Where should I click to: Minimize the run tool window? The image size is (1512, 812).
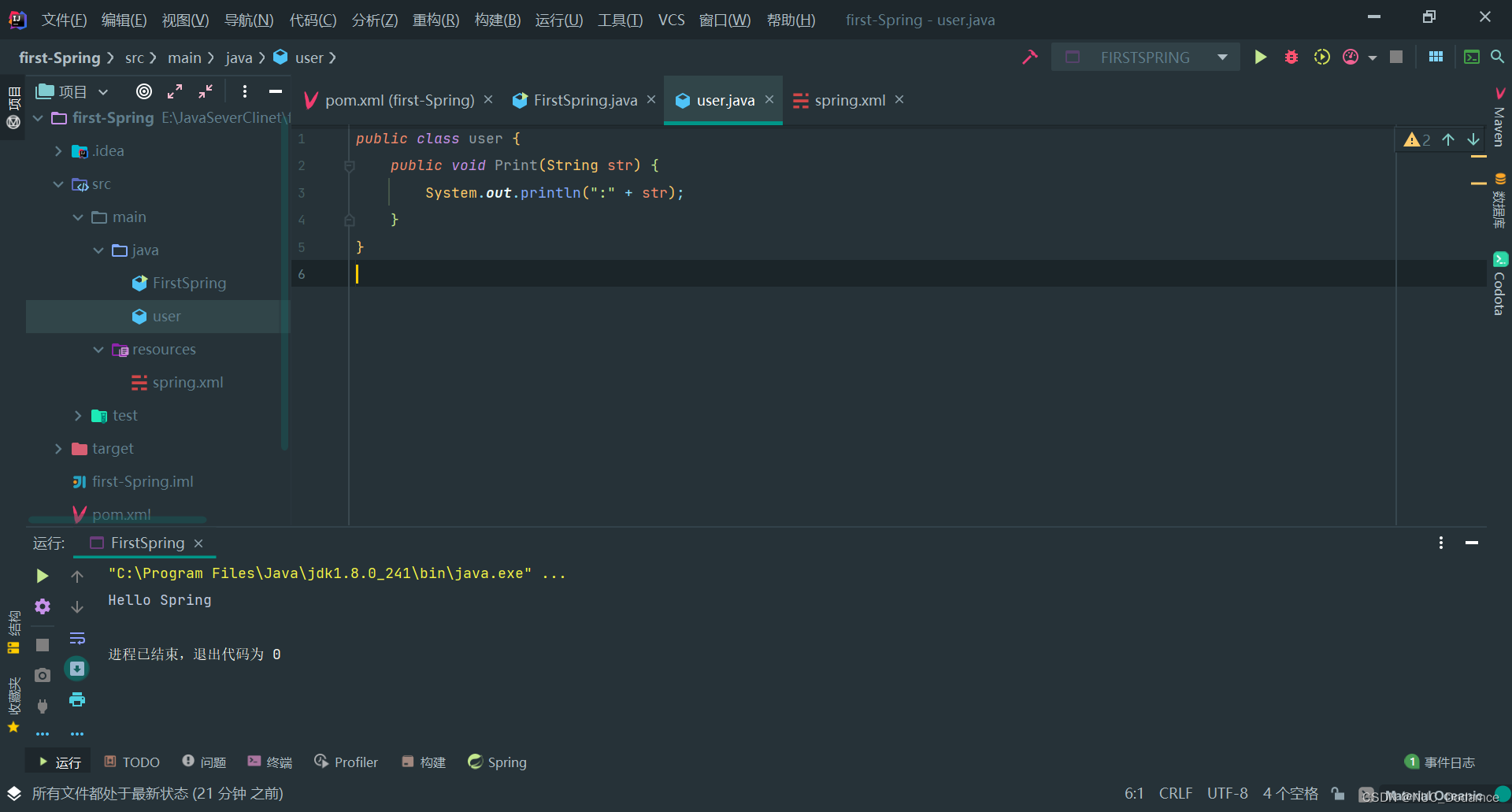1472,543
